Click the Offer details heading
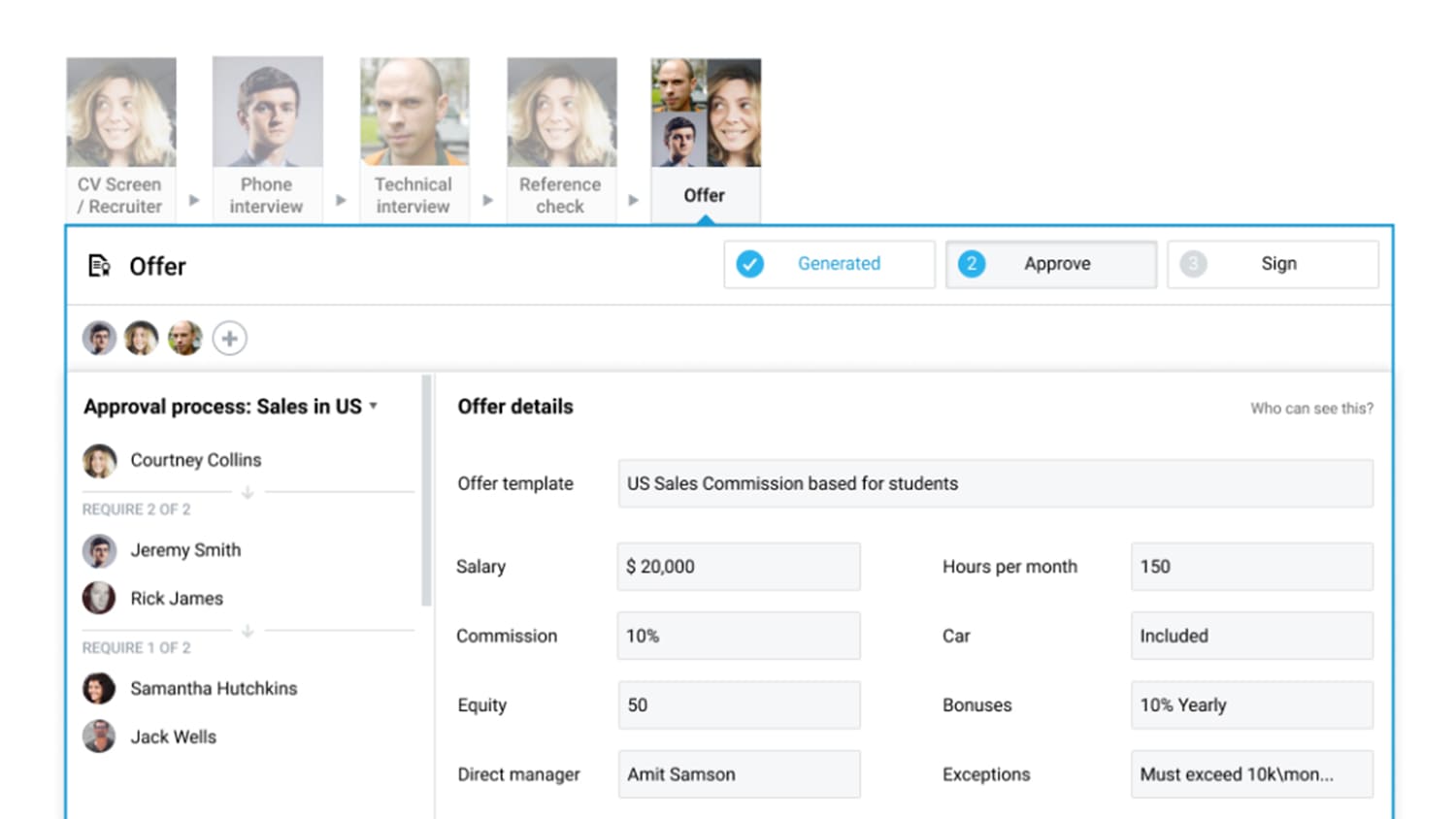 [x=515, y=407]
